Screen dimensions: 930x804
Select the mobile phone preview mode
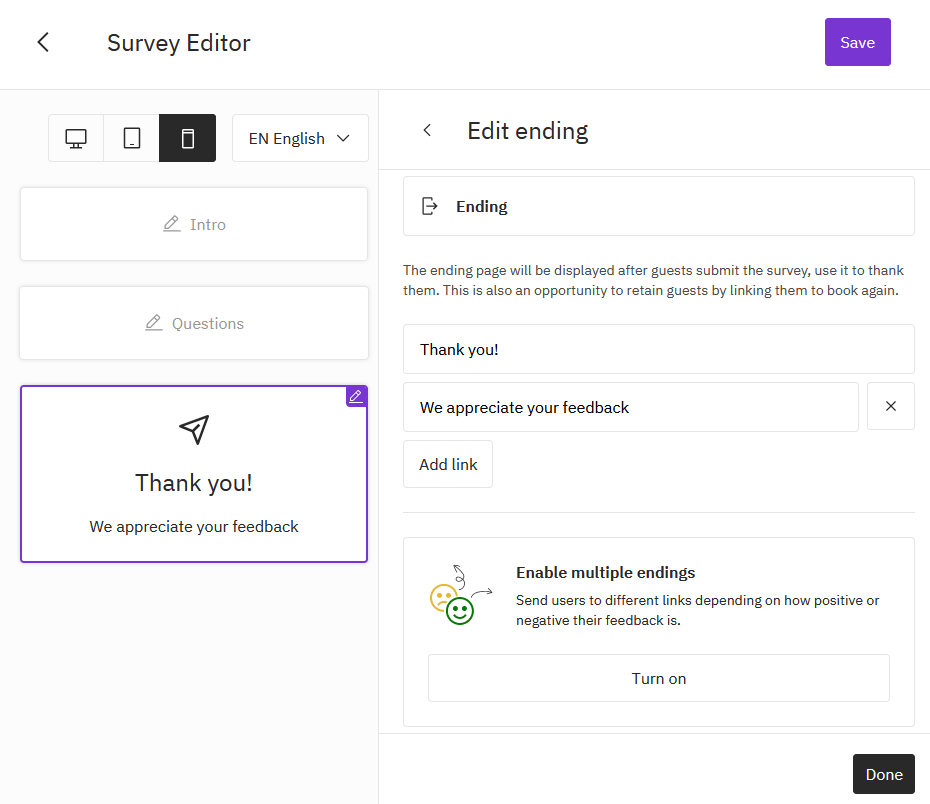coord(187,138)
